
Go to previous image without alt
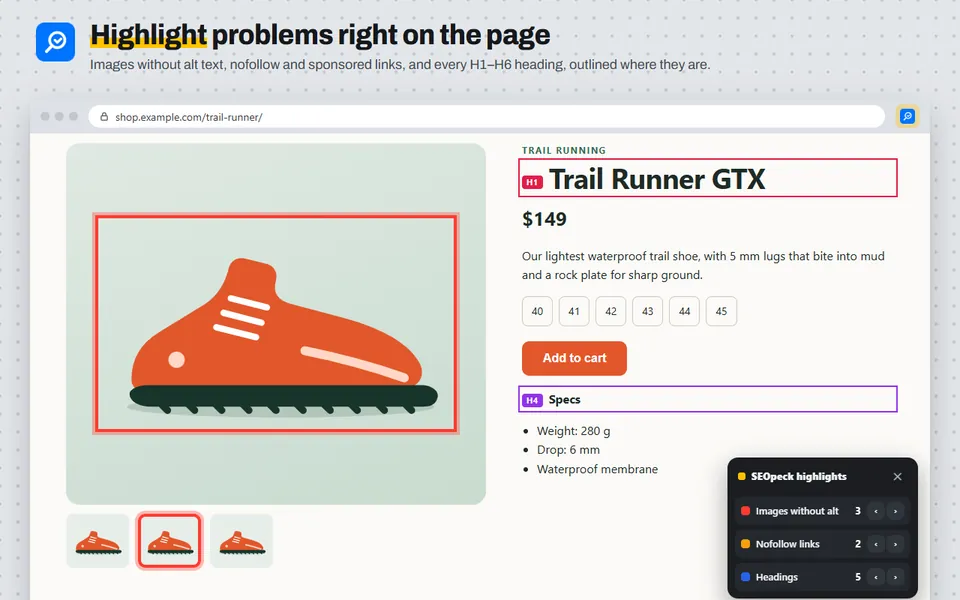click(x=876, y=511)
